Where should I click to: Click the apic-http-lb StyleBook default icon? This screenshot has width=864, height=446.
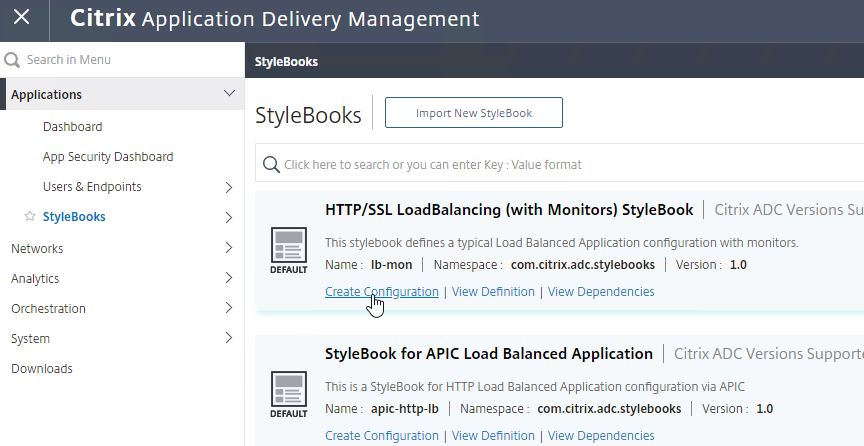pyautogui.click(x=289, y=395)
